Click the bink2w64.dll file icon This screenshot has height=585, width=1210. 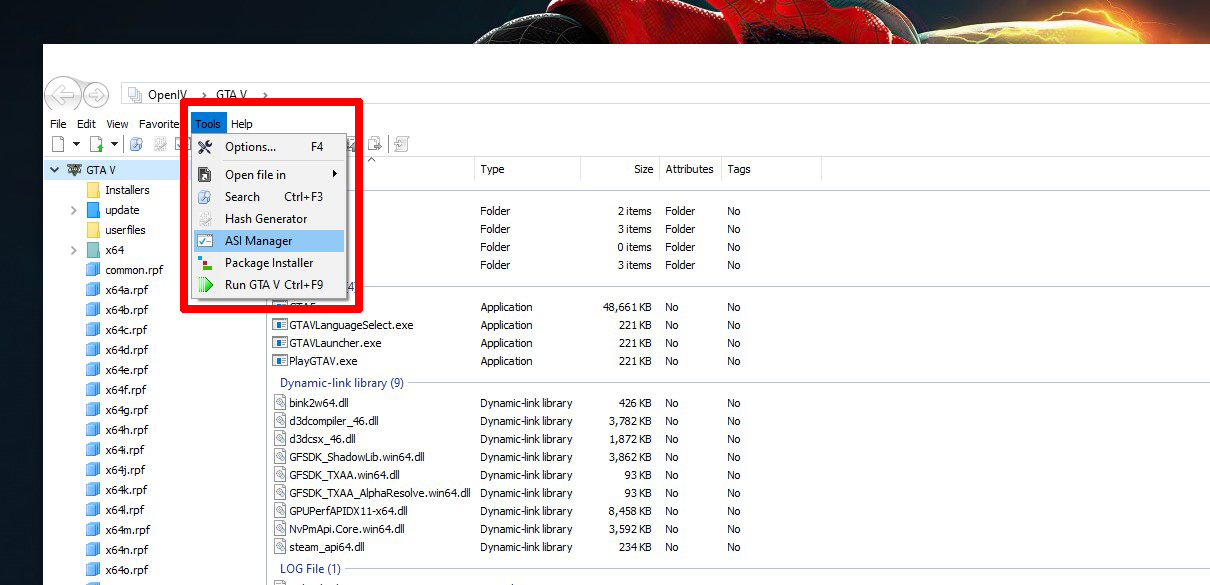[281, 403]
